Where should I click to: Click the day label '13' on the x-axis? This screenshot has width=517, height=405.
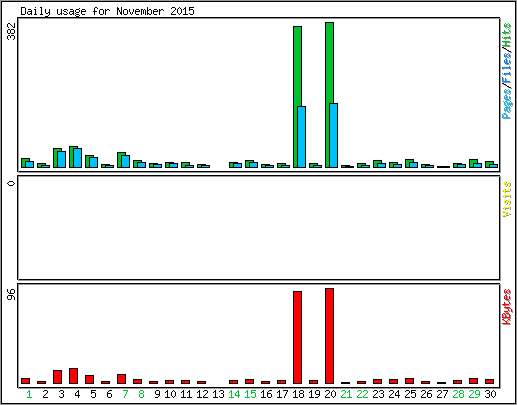pos(218,394)
